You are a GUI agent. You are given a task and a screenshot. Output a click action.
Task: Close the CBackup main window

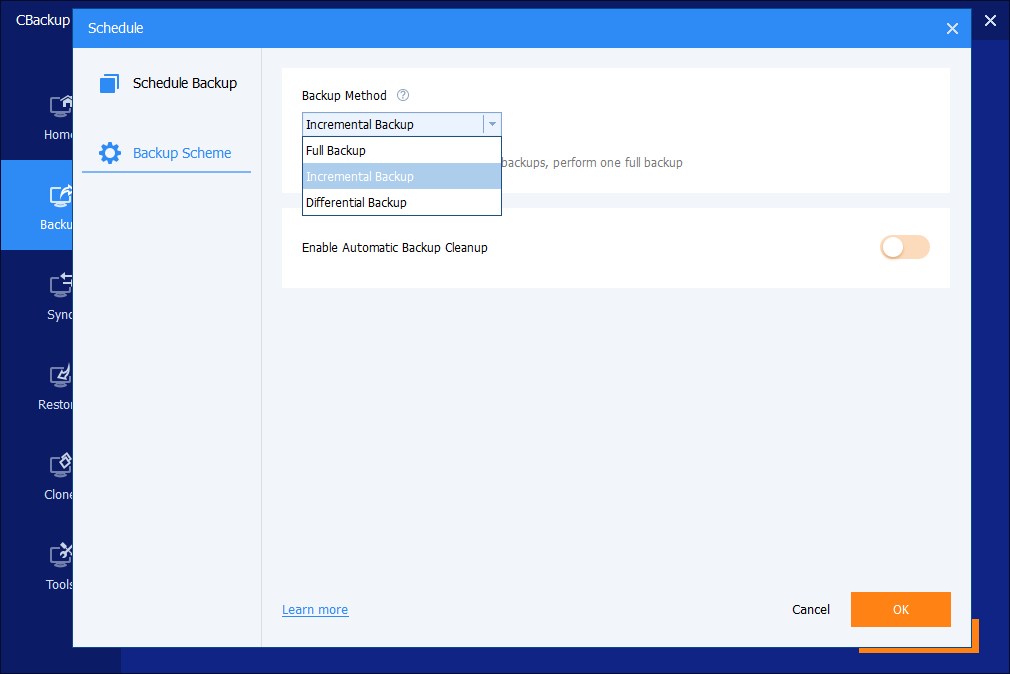point(990,20)
